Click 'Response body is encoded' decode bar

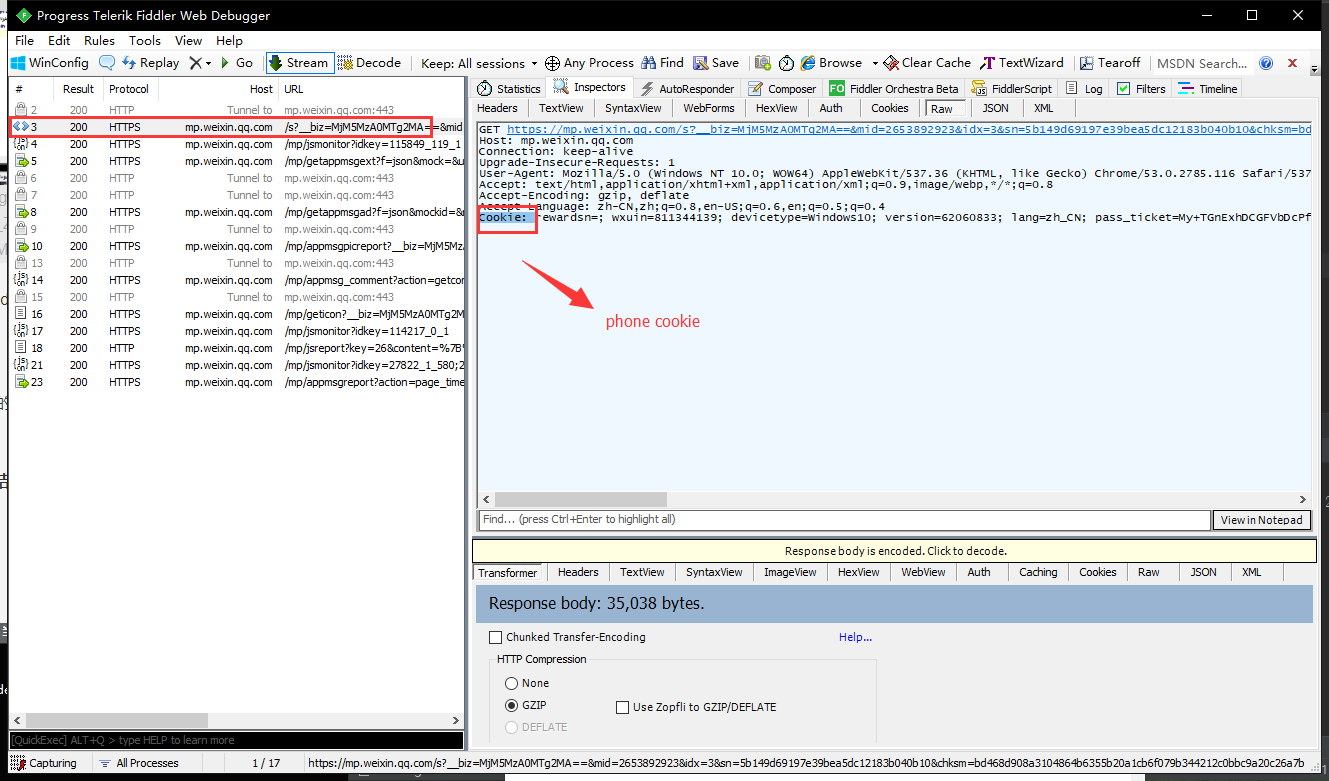click(x=895, y=551)
